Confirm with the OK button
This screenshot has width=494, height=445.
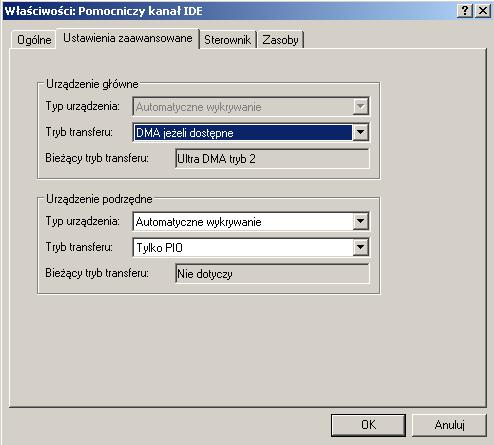(x=368, y=425)
